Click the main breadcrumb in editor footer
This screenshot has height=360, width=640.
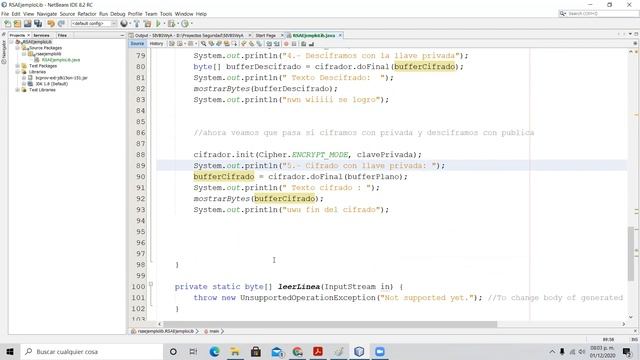pyautogui.click(x=214, y=331)
